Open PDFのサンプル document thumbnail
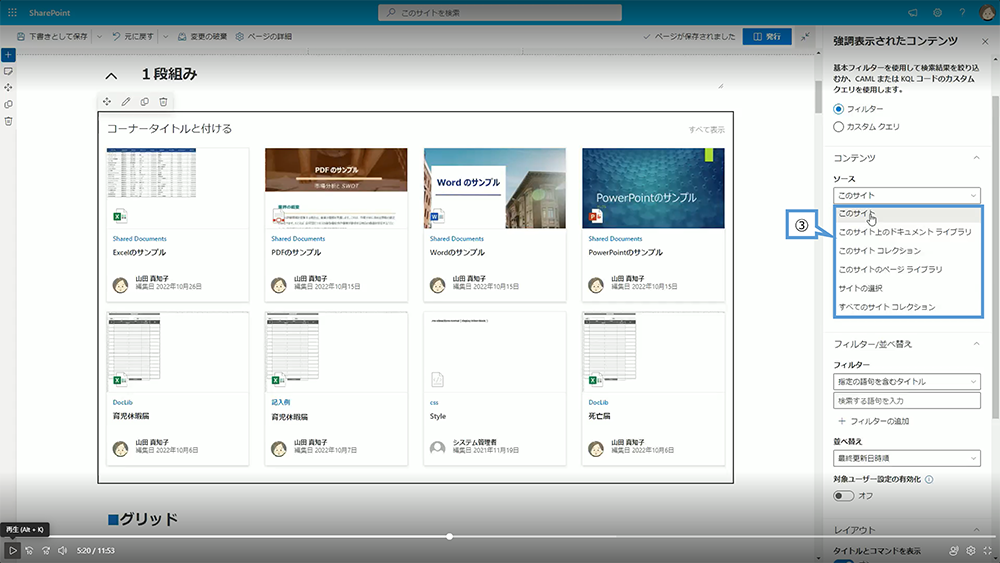 (336, 188)
